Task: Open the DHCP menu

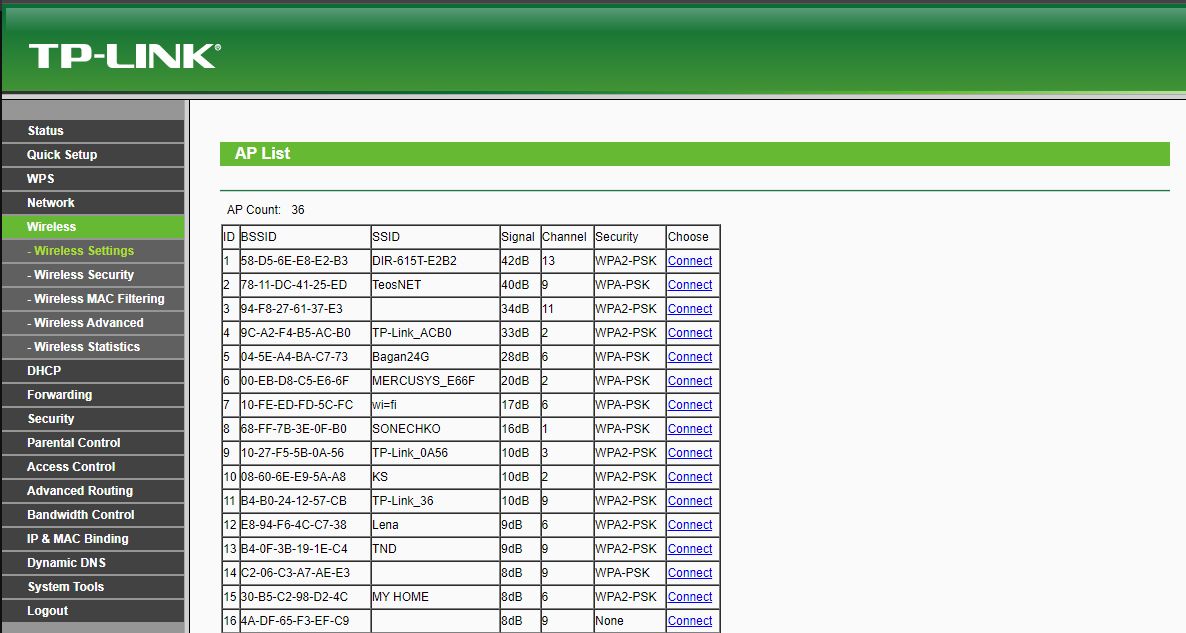Action: tap(92, 371)
